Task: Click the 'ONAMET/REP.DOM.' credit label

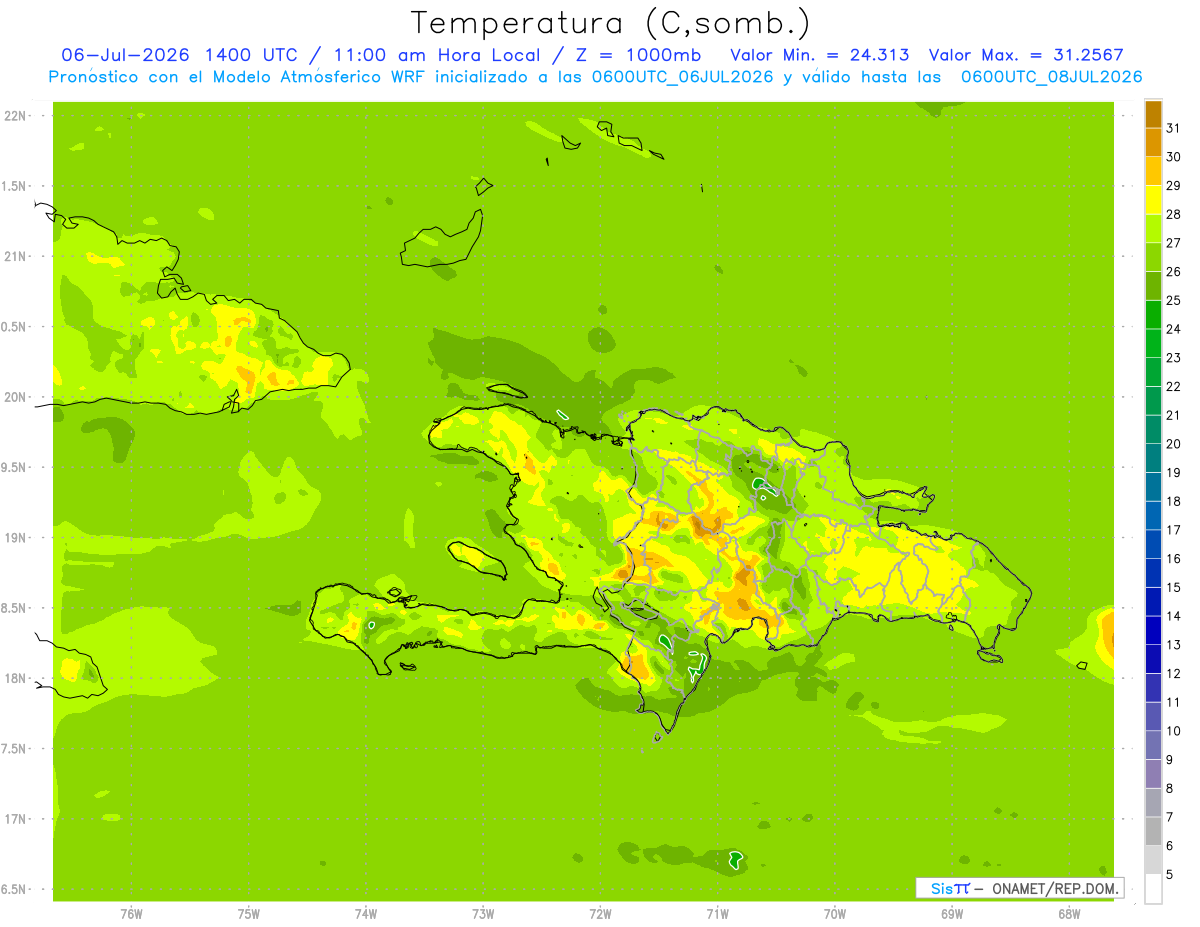Action: 1054,888
